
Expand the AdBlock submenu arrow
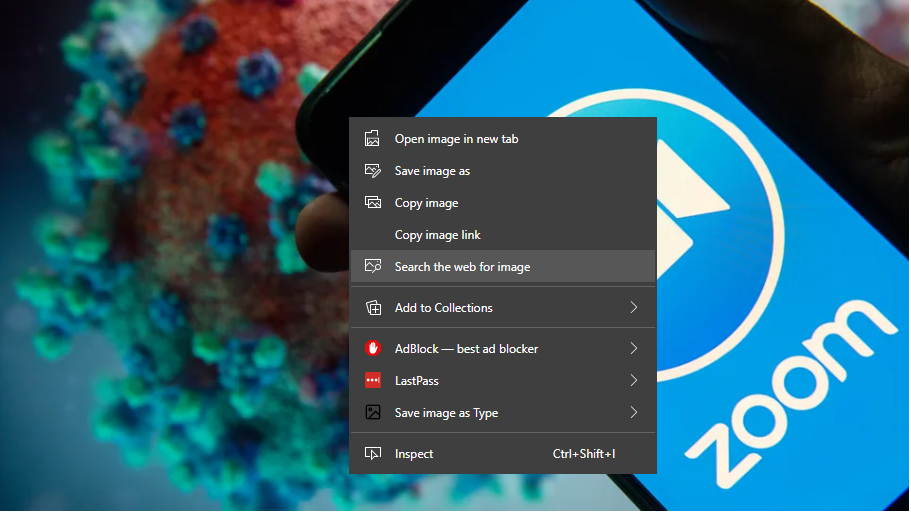(634, 348)
